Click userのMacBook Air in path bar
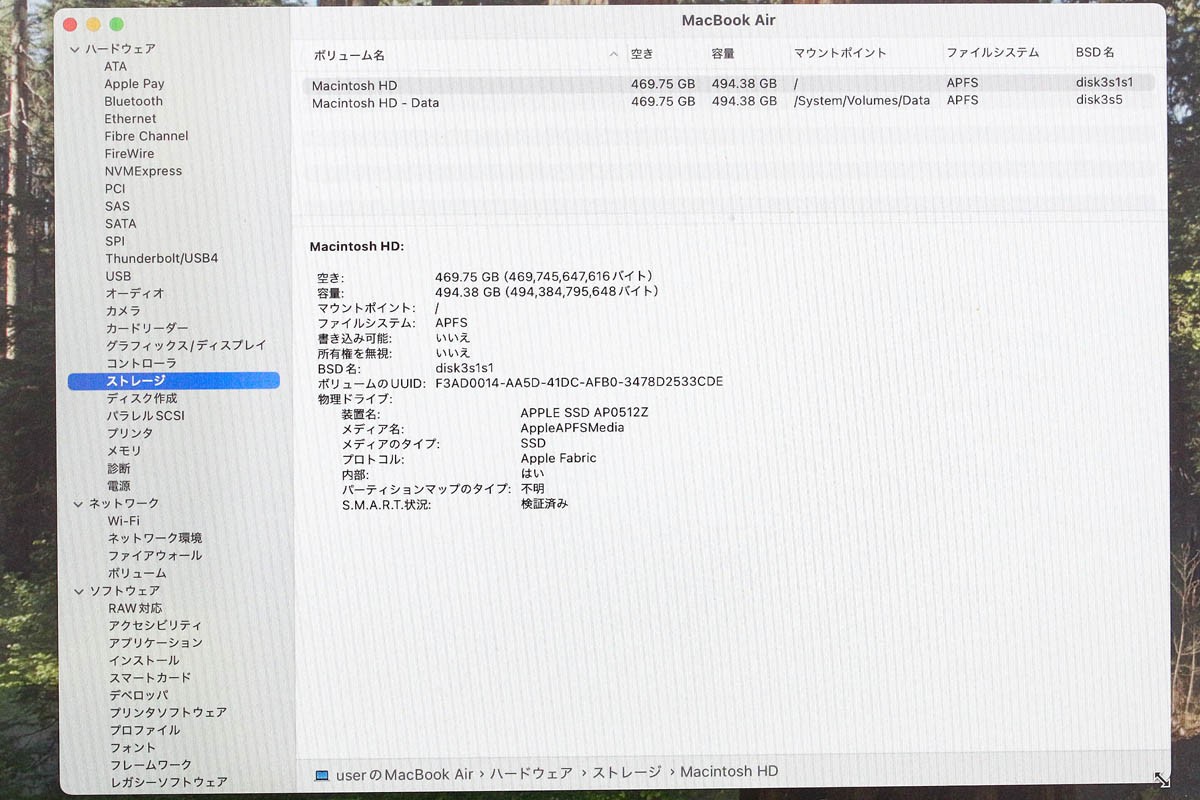The width and height of the screenshot is (1200, 800). (x=404, y=774)
